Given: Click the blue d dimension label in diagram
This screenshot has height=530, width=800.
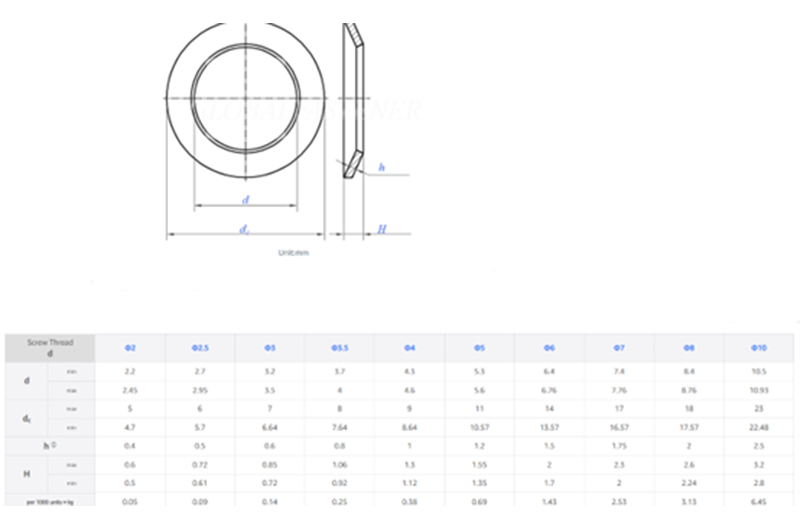Looking at the screenshot, I should pyautogui.click(x=246, y=199).
